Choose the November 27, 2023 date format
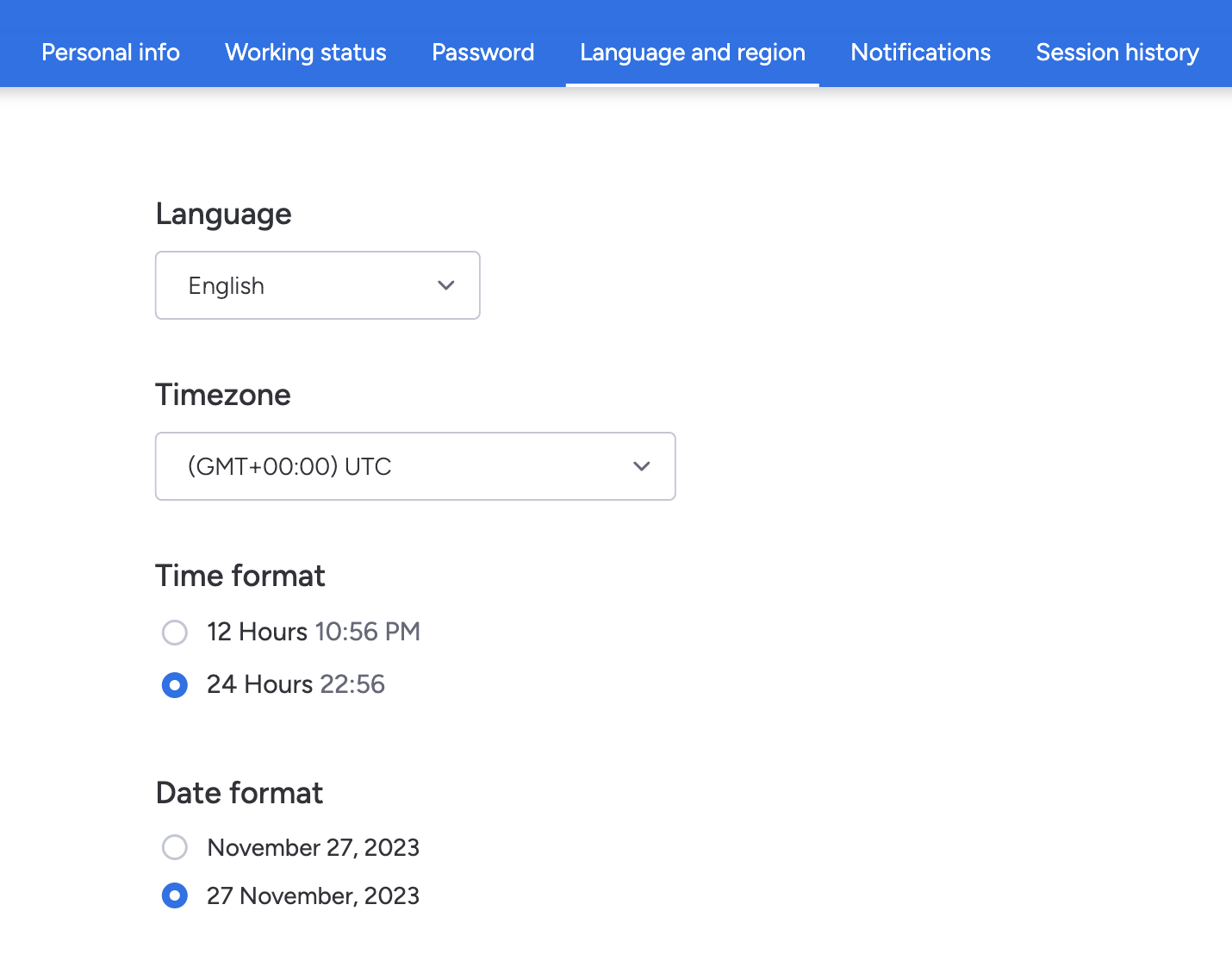This screenshot has width=1232, height=967. (175, 847)
